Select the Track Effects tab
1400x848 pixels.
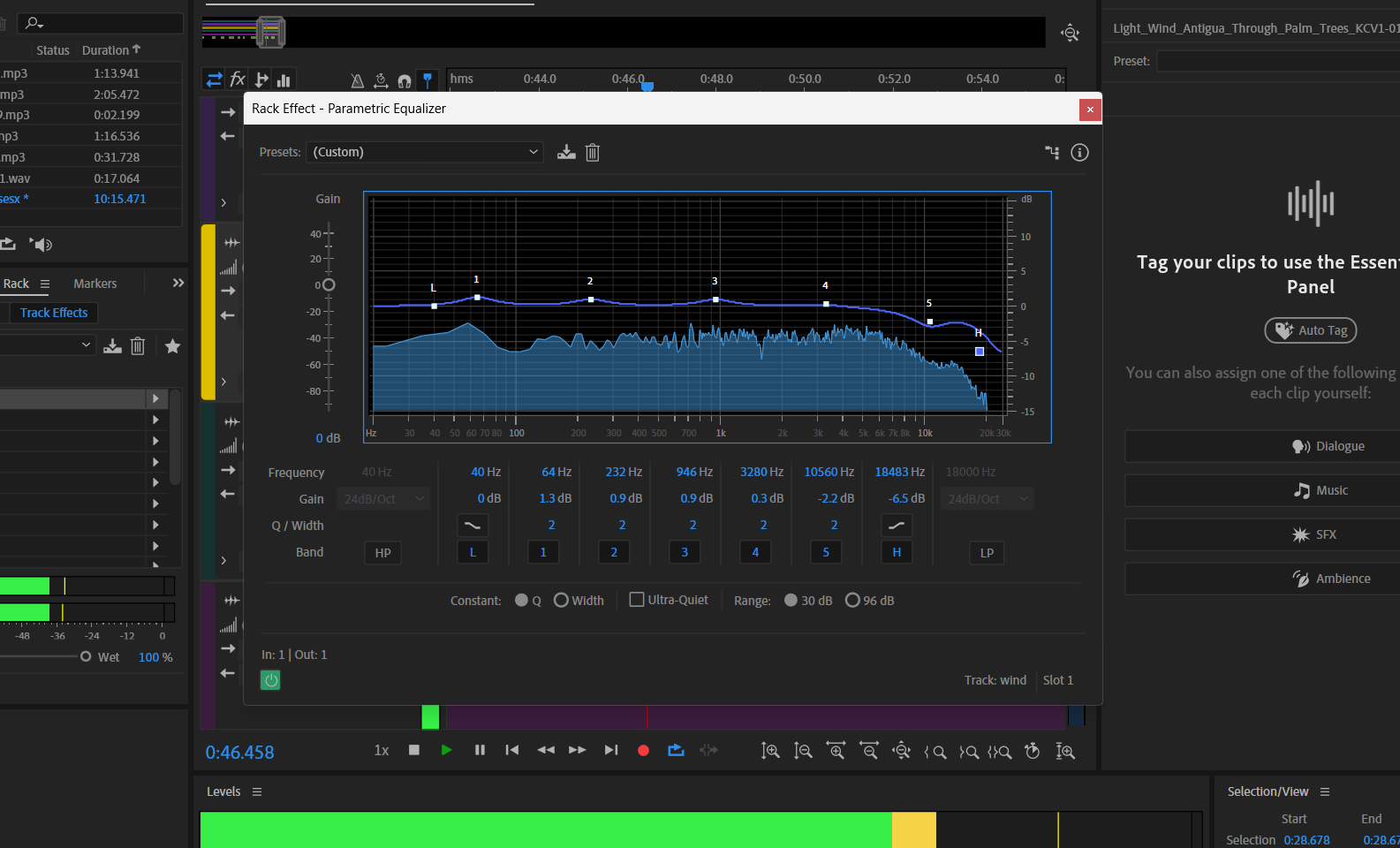[x=54, y=313]
